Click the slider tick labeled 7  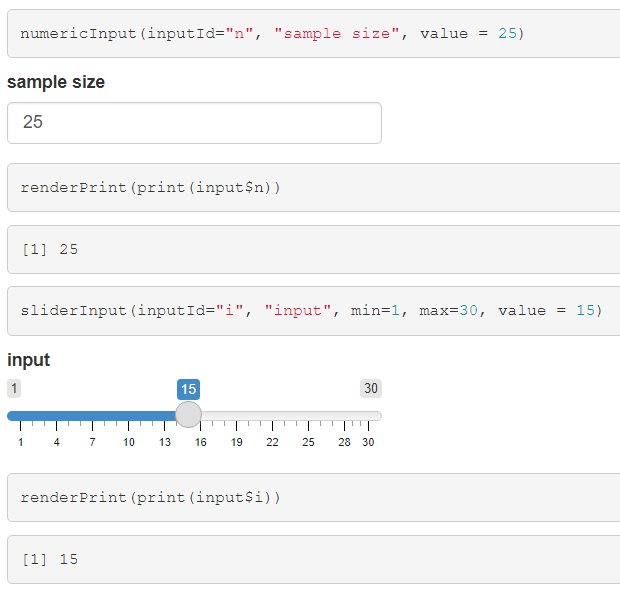[92, 442]
